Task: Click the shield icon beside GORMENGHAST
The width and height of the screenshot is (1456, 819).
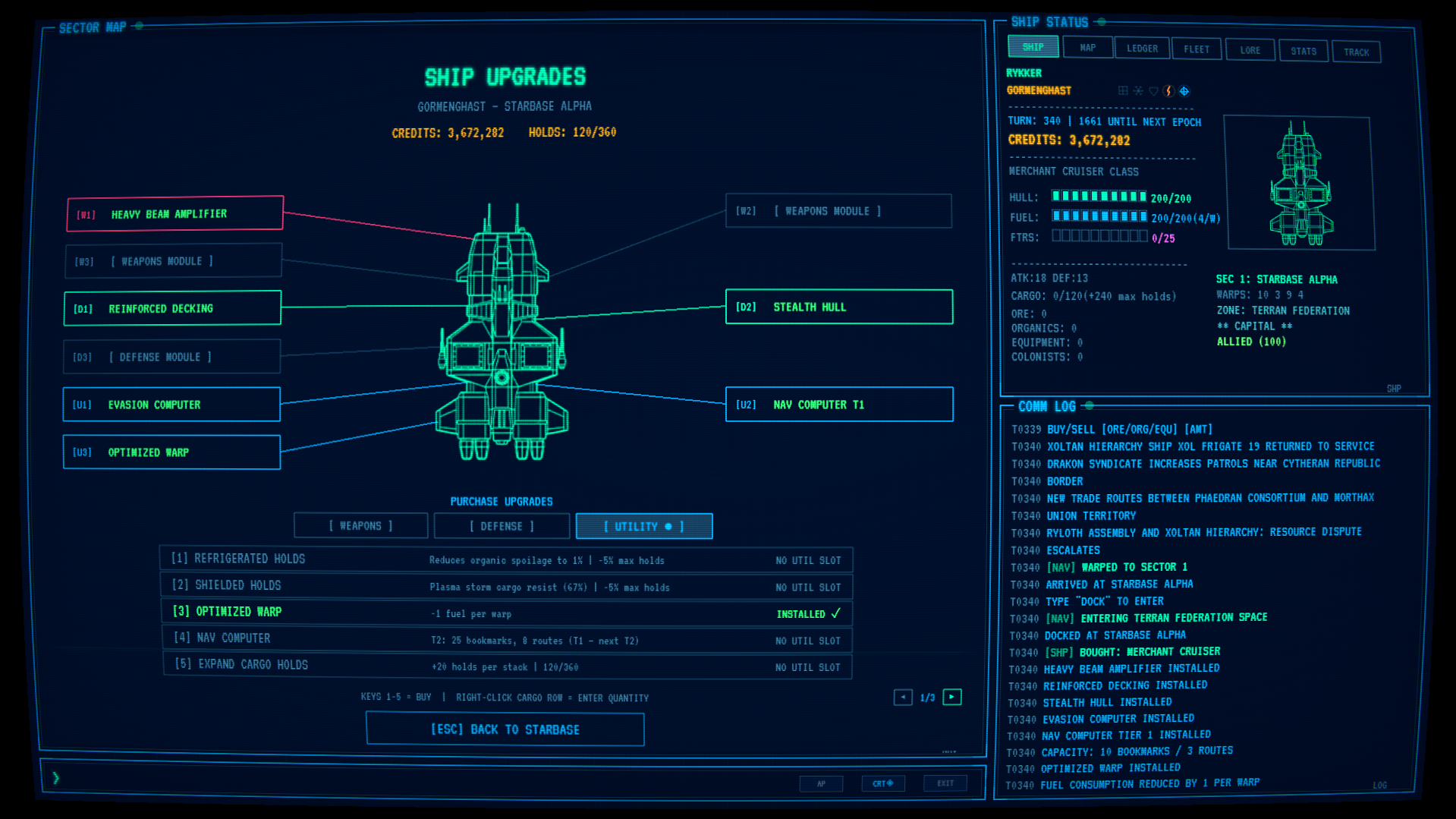Action: click(x=1153, y=91)
